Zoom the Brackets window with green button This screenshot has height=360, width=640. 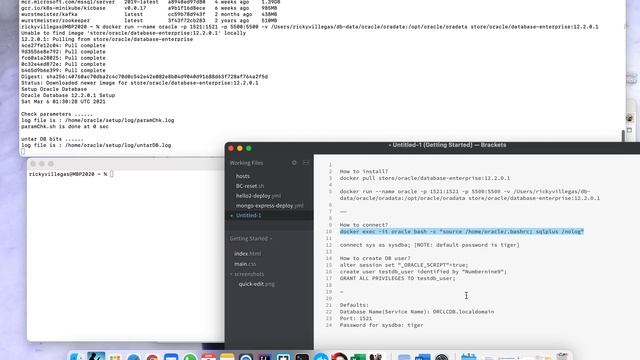tap(249, 148)
